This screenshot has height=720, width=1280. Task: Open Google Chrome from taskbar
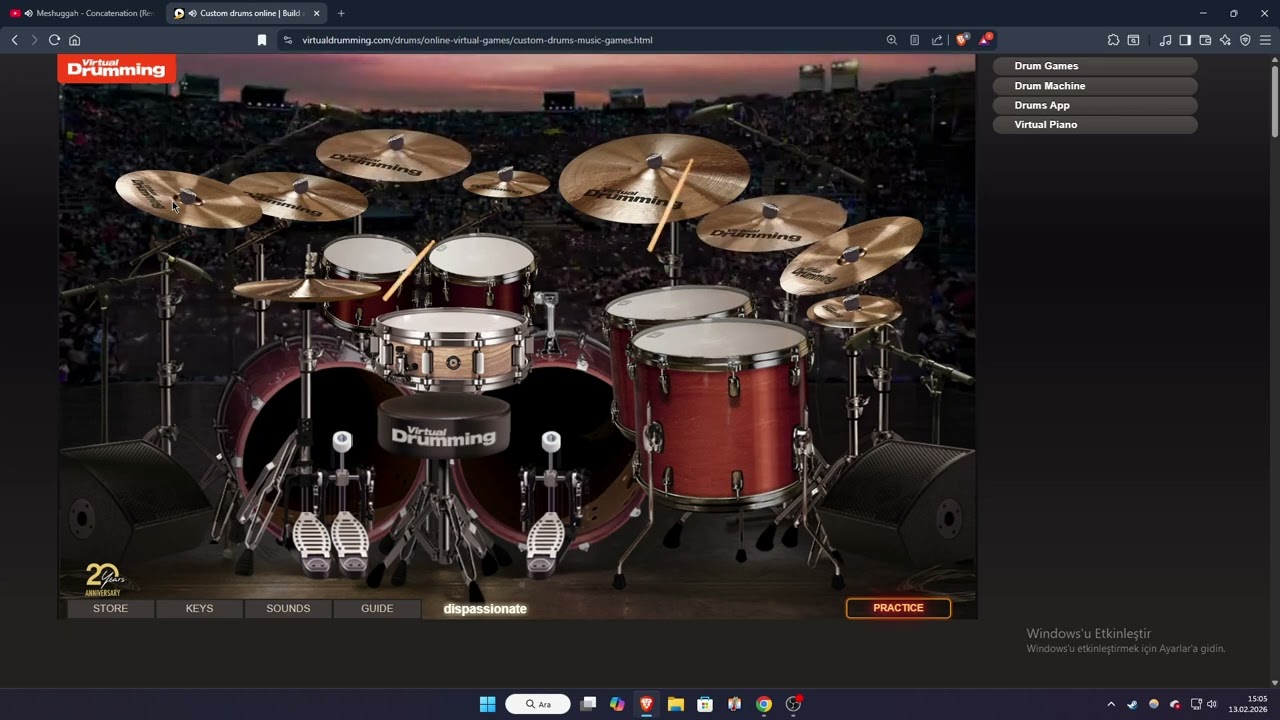(x=764, y=704)
